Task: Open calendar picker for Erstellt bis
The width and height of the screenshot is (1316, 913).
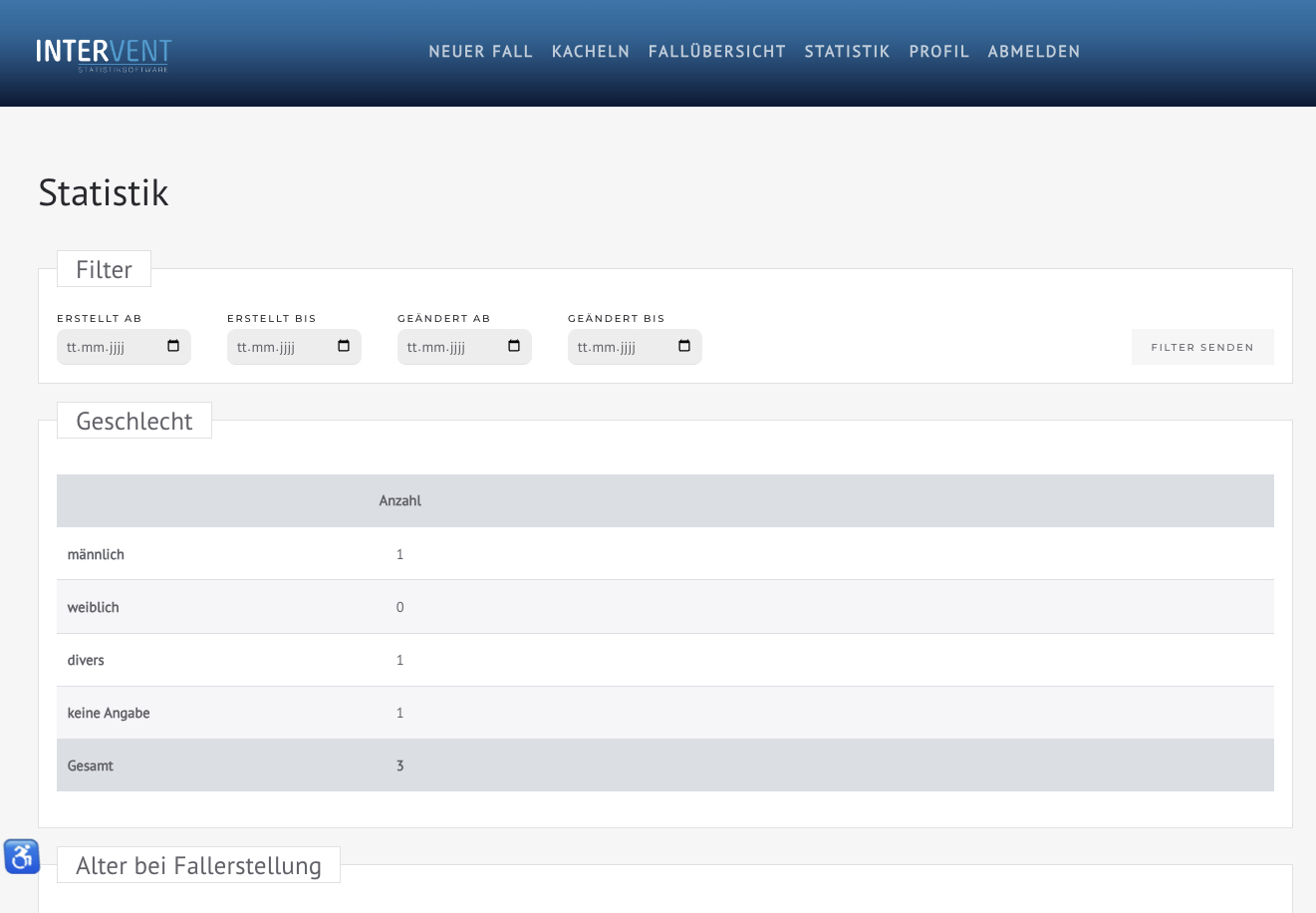Action: pyautogui.click(x=344, y=347)
